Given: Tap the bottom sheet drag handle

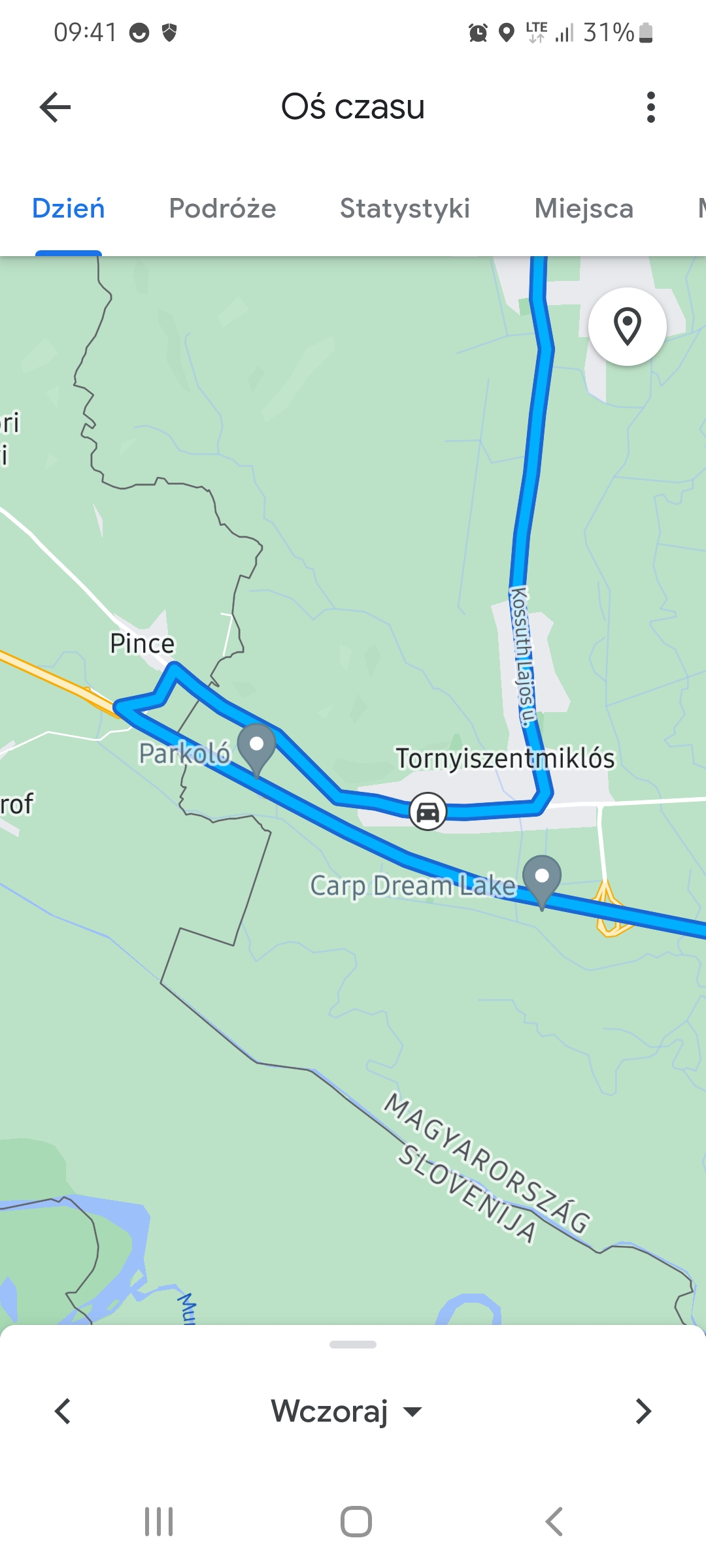Looking at the screenshot, I should (353, 1345).
